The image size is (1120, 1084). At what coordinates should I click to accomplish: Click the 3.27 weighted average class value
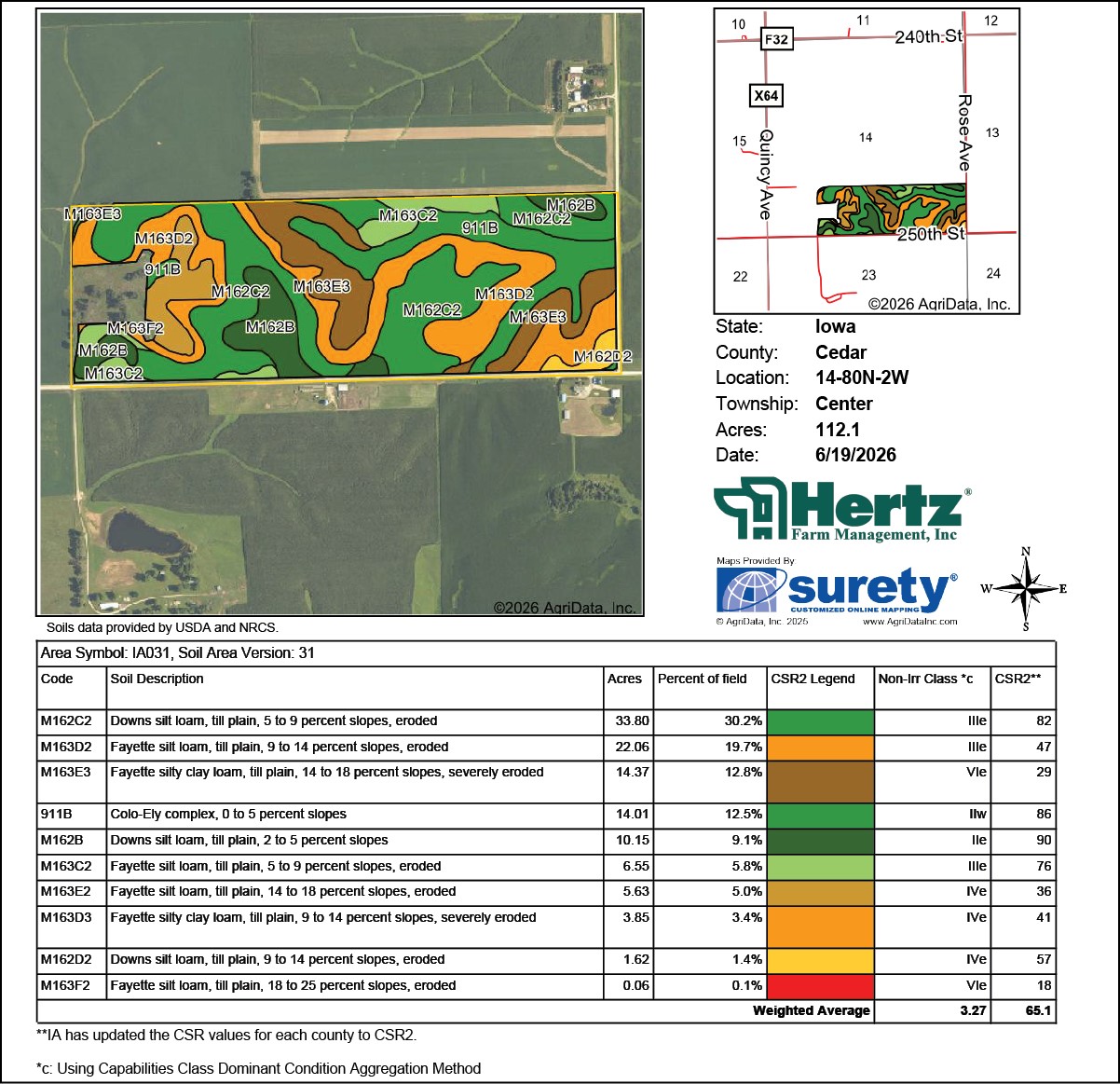pyautogui.click(x=973, y=1011)
